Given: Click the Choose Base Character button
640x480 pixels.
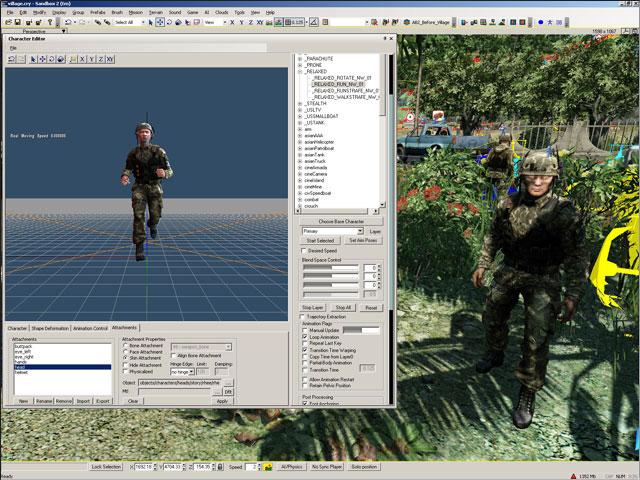Looking at the screenshot, I should click(x=341, y=221).
